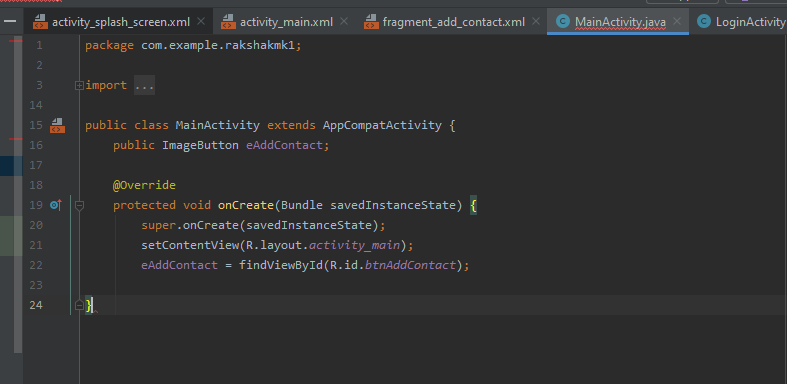Screen dimensions: 787x384
Task: Click red error stripe mark near line 1
Action: click(x=16, y=41)
